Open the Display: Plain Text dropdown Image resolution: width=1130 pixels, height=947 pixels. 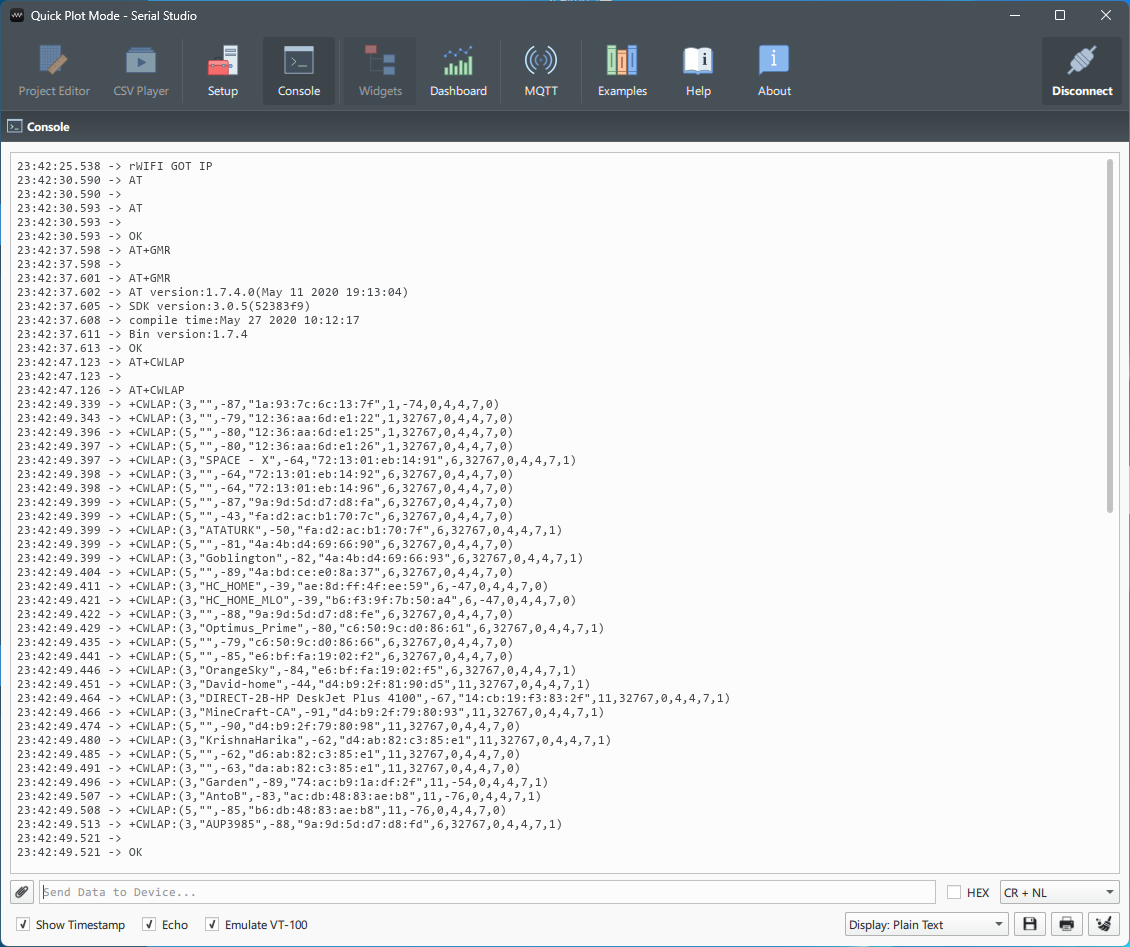pyautogui.click(x=926, y=925)
